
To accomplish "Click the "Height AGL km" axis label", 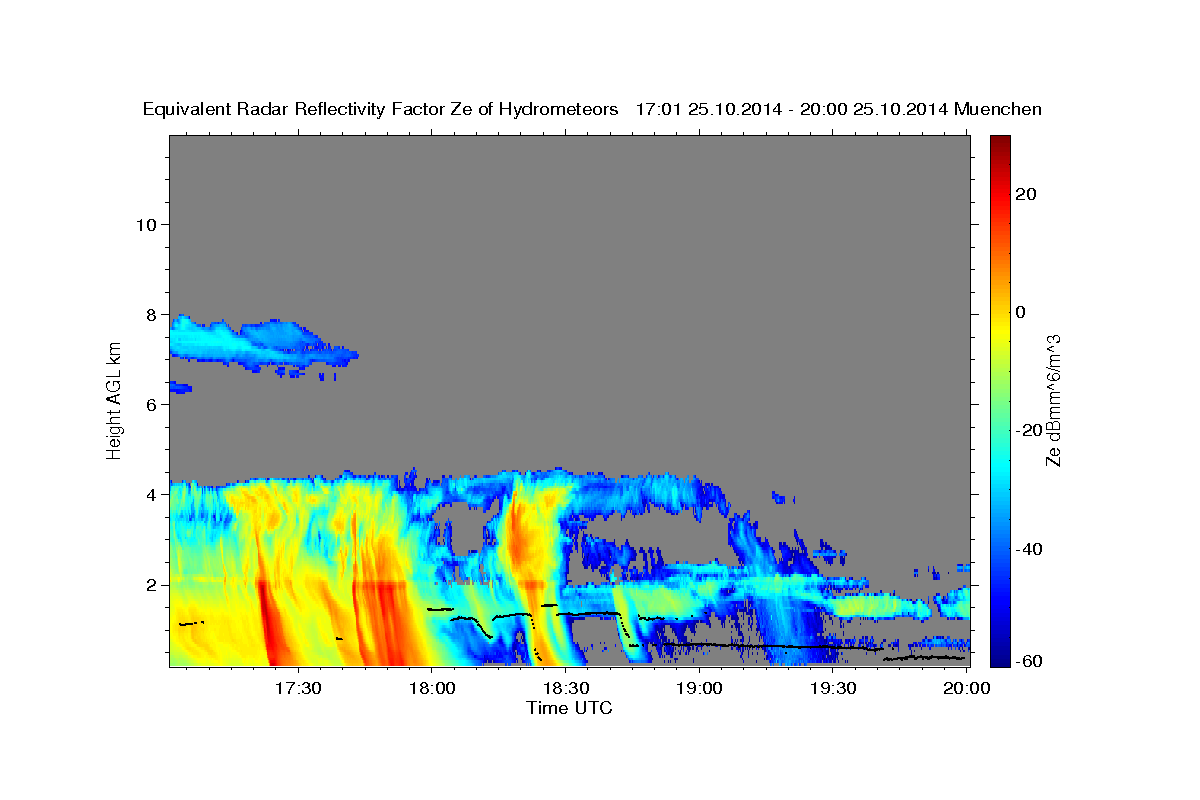I will (115, 400).
